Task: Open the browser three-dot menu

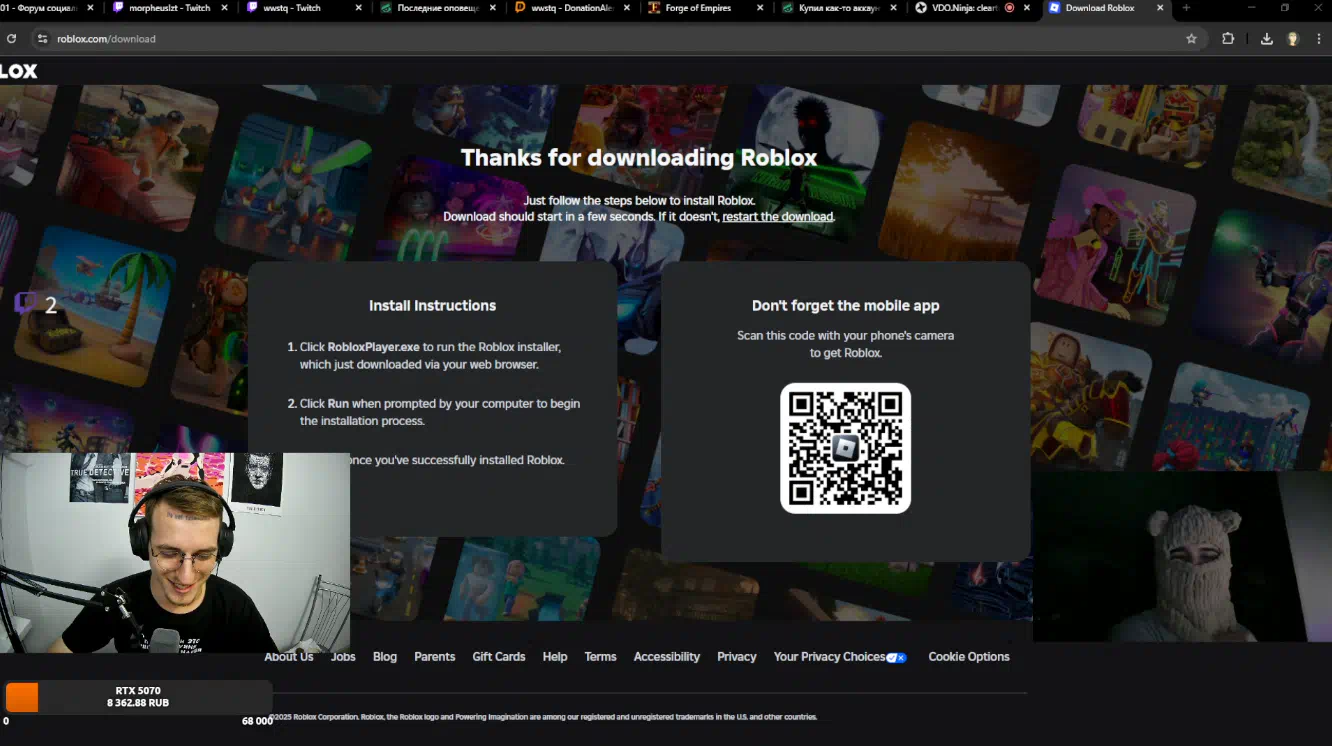Action: [1321, 39]
